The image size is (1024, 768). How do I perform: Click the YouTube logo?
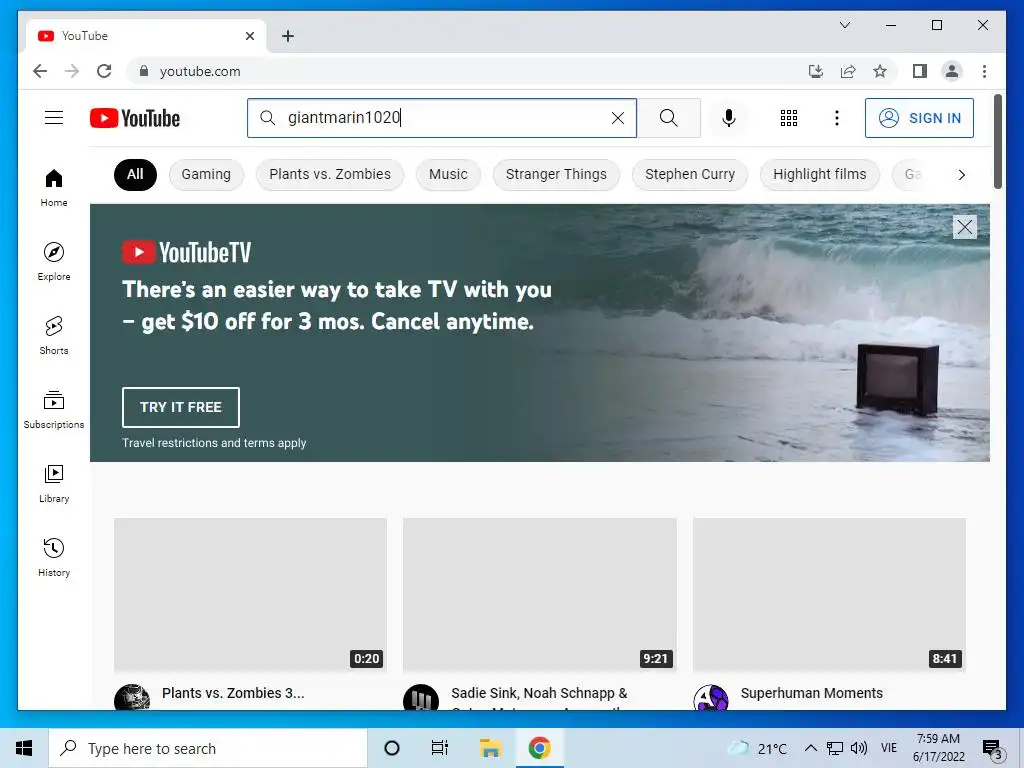[135, 118]
